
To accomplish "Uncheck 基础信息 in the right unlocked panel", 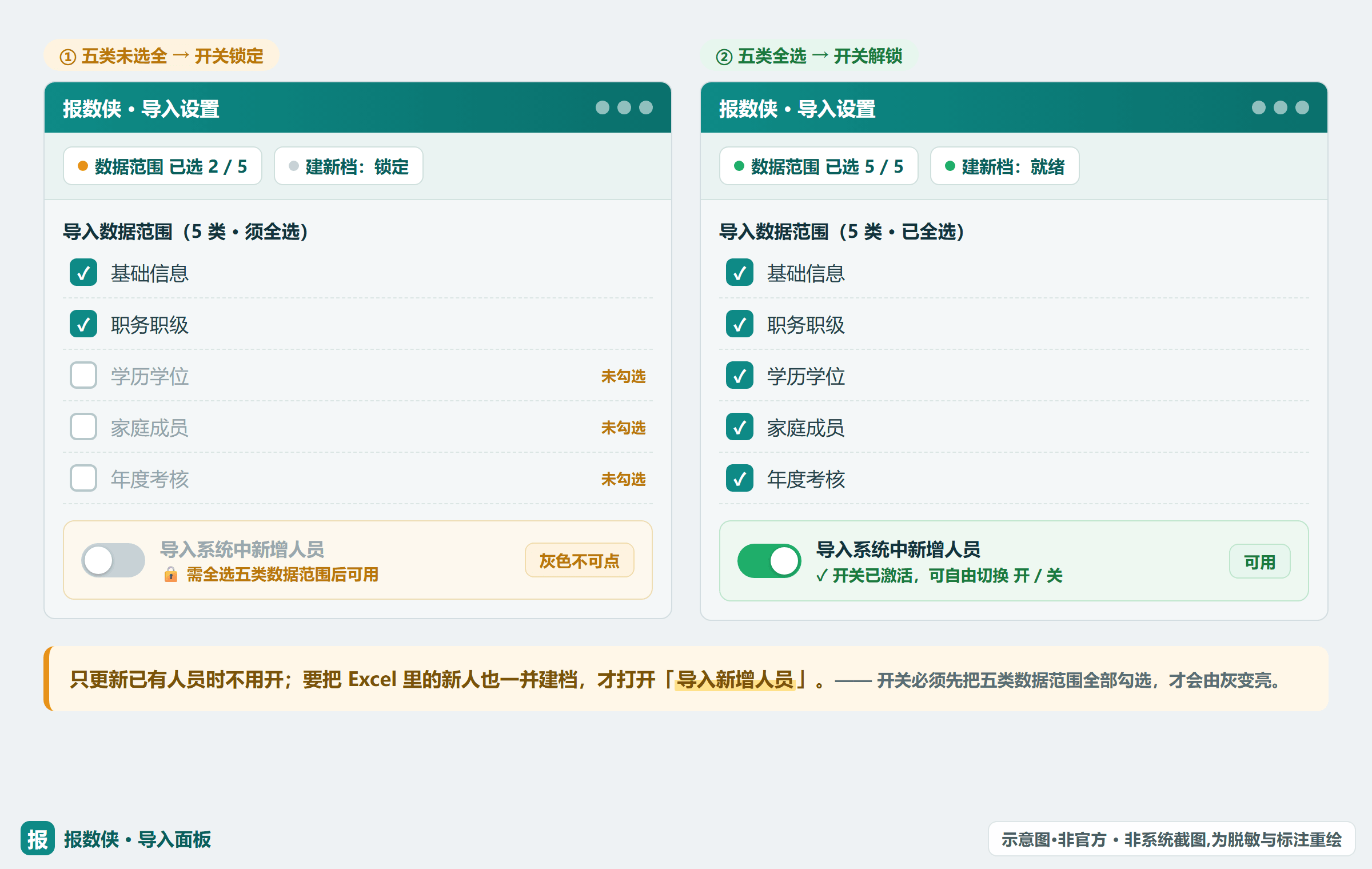I will 740,272.
